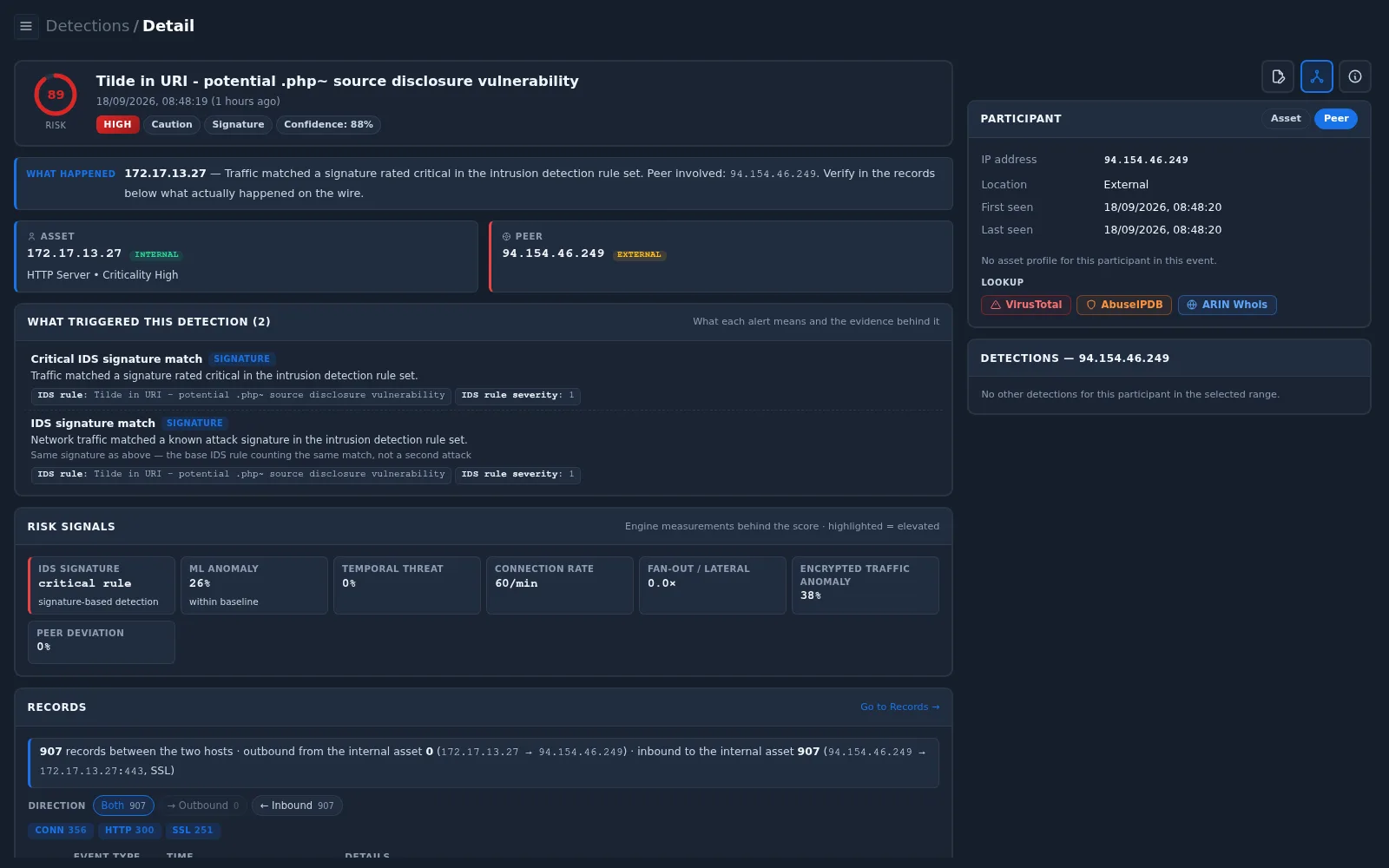Click the TEMPORAL THREAT signal card

(407, 586)
